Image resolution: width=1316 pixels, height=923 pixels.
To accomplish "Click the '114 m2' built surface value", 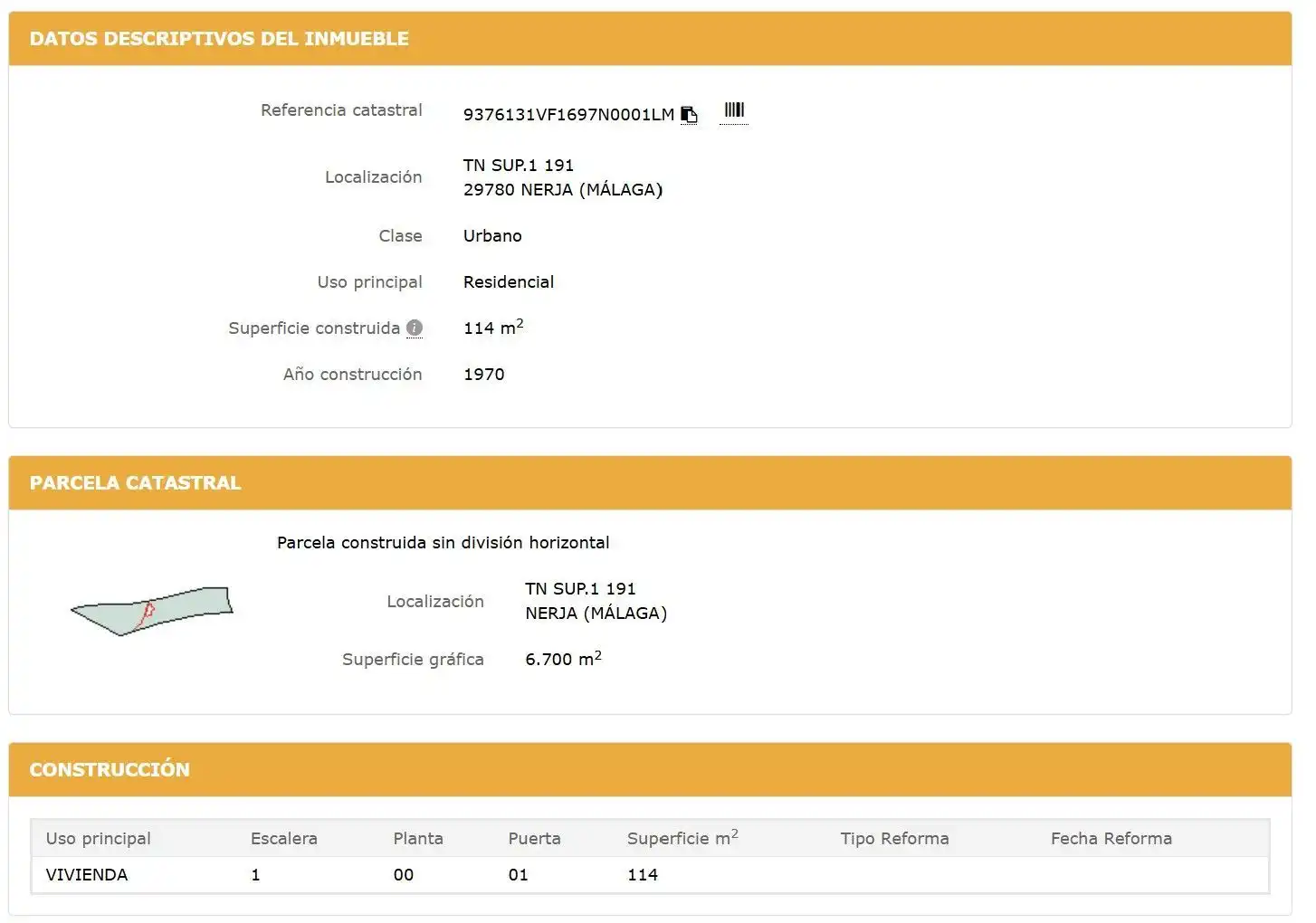I will point(493,328).
